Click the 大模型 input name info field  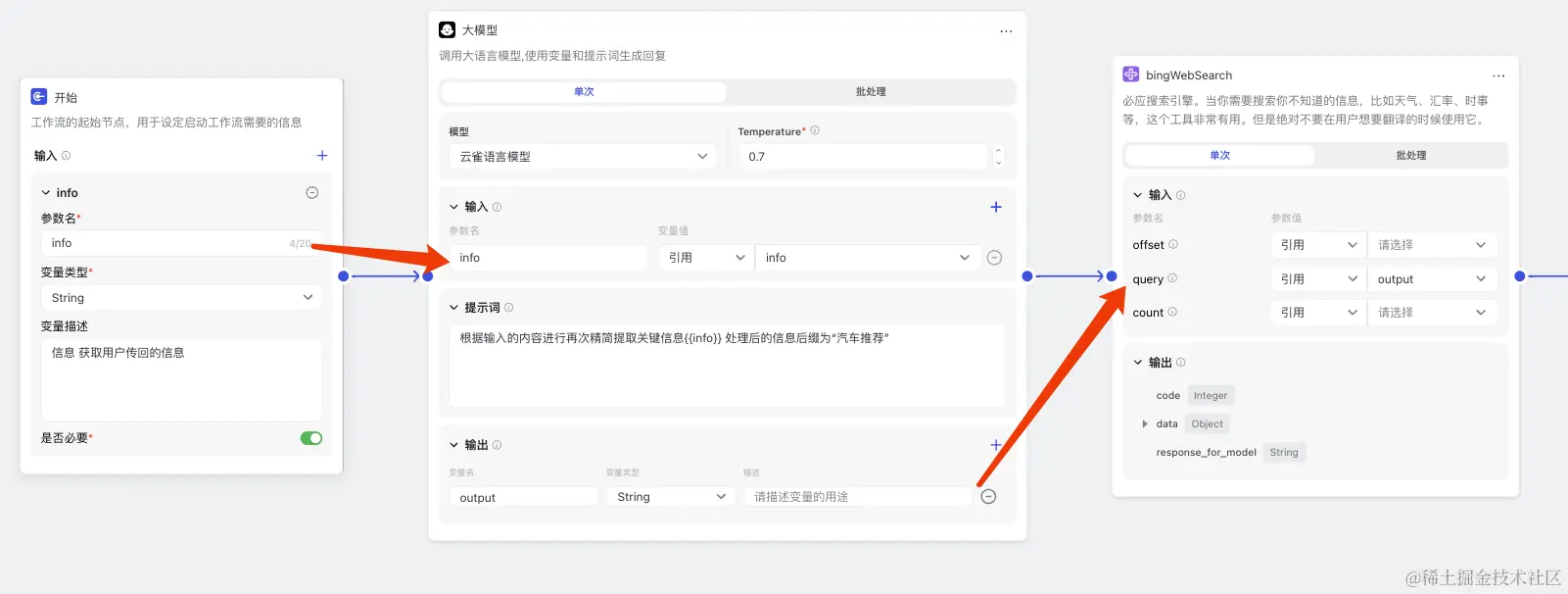tap(548, 258)
